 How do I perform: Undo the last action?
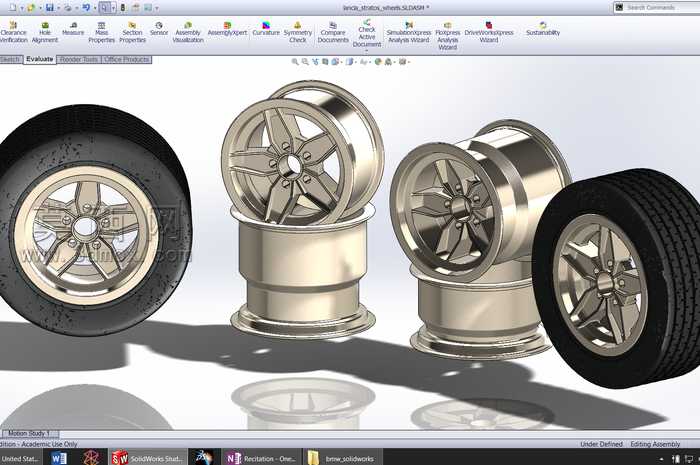[x=86, y=8]
